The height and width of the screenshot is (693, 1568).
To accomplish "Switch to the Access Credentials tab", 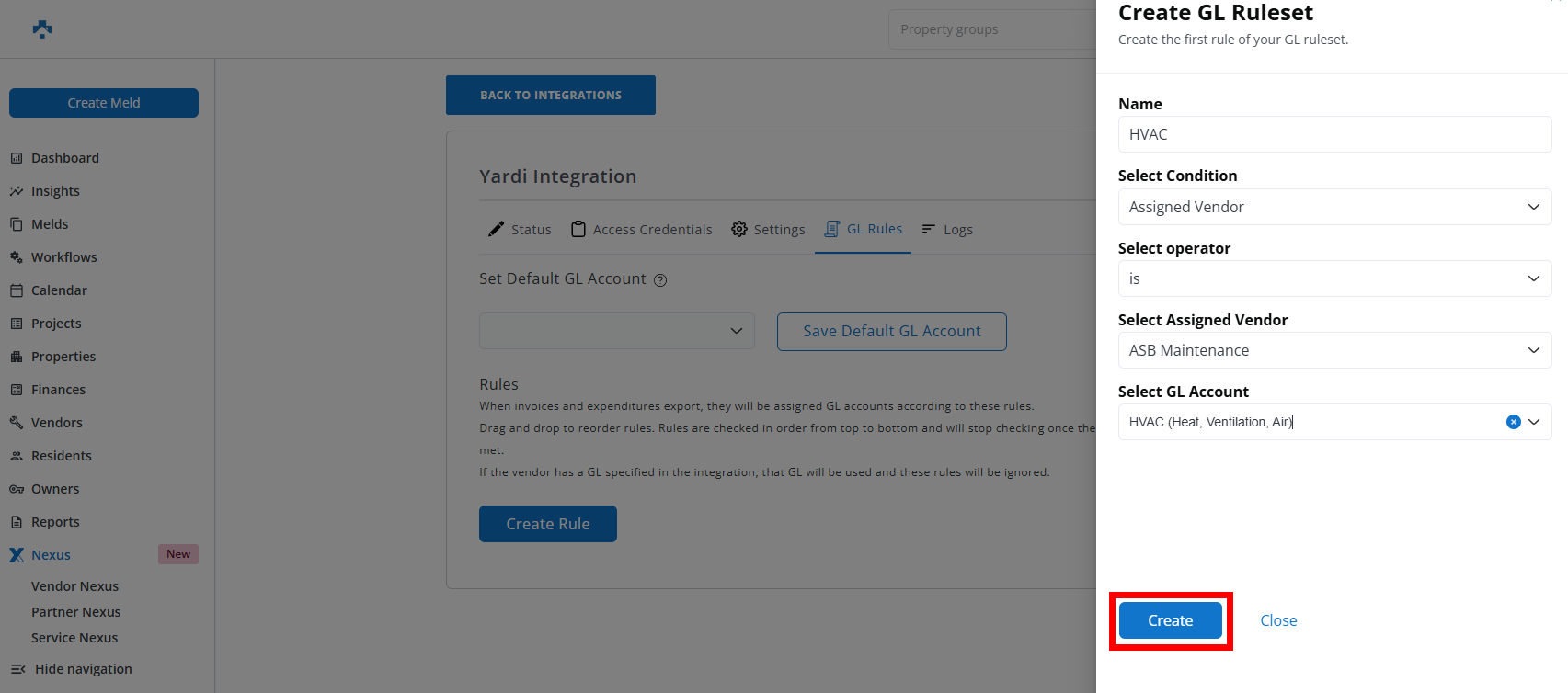I will pos(642,230).
